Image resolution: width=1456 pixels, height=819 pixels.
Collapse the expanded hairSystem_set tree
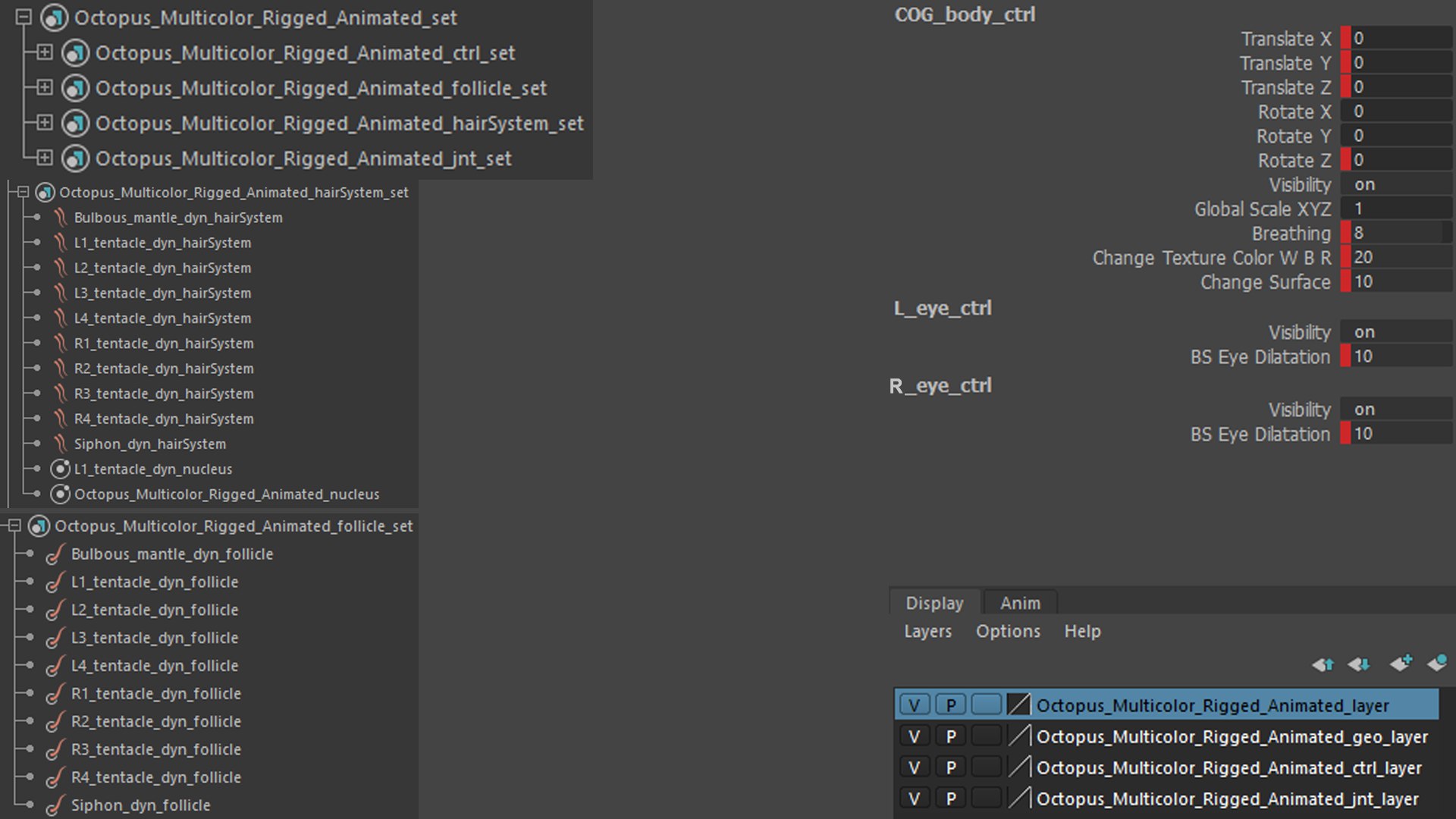click(23, 192)
